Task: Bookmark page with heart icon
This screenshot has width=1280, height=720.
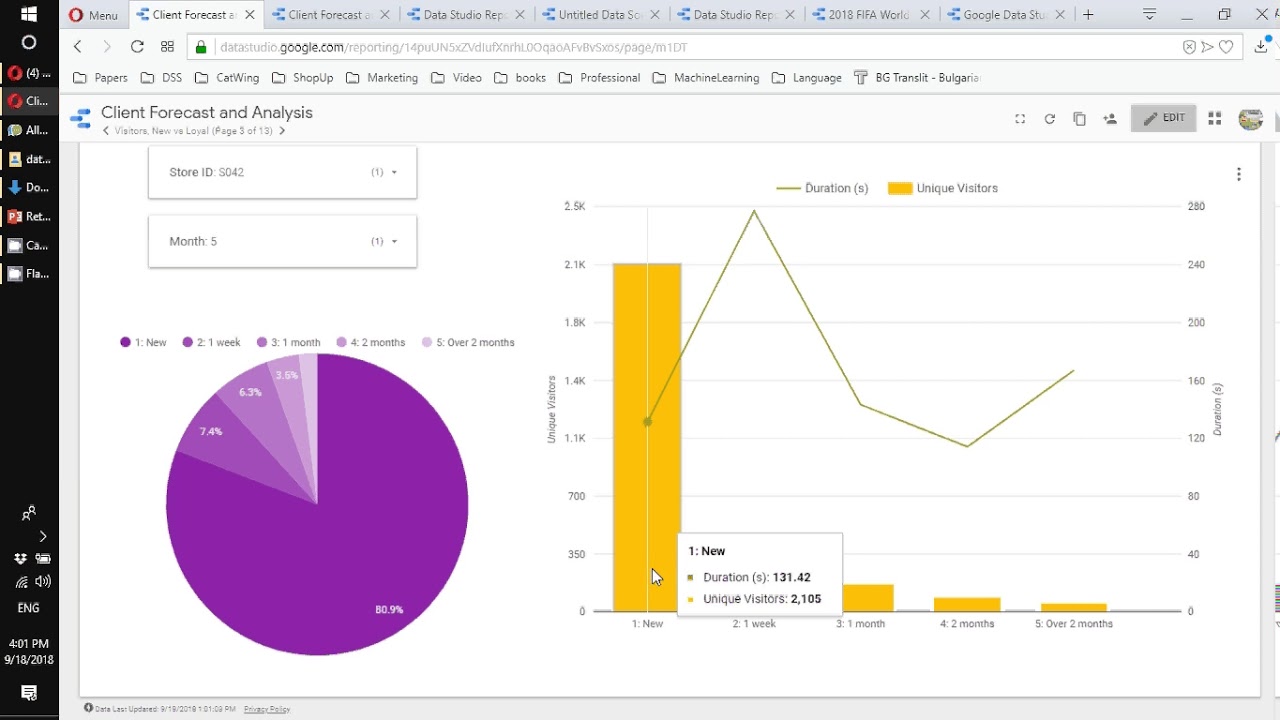Action: pyautogui.click(x=1226, y=47)
